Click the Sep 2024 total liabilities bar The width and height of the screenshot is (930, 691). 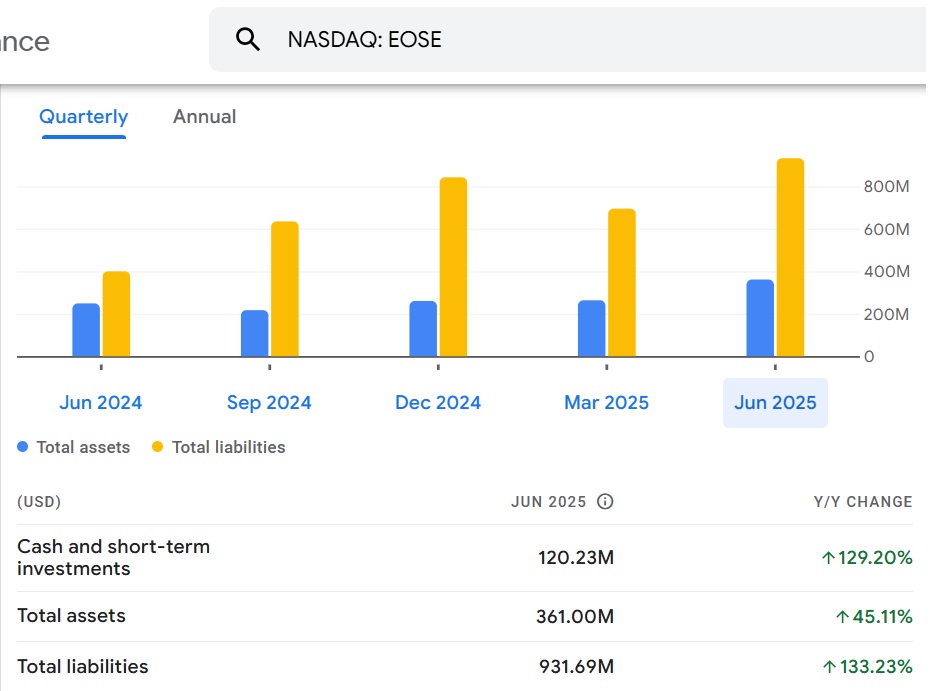285,289
